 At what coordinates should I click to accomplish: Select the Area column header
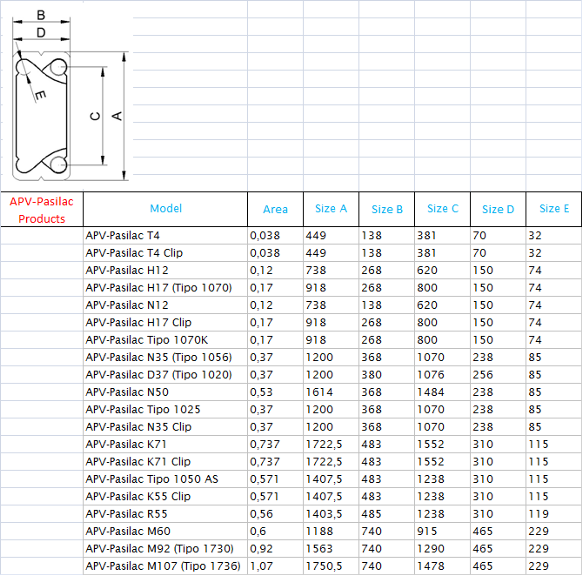coord(275,209)
